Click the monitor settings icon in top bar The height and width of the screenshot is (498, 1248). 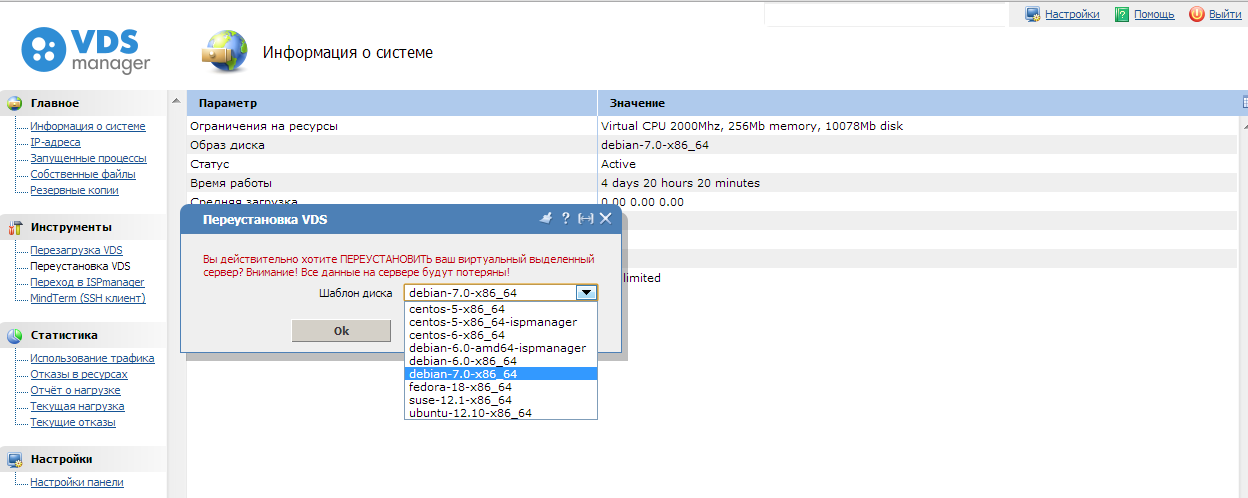pos(1033,14)
